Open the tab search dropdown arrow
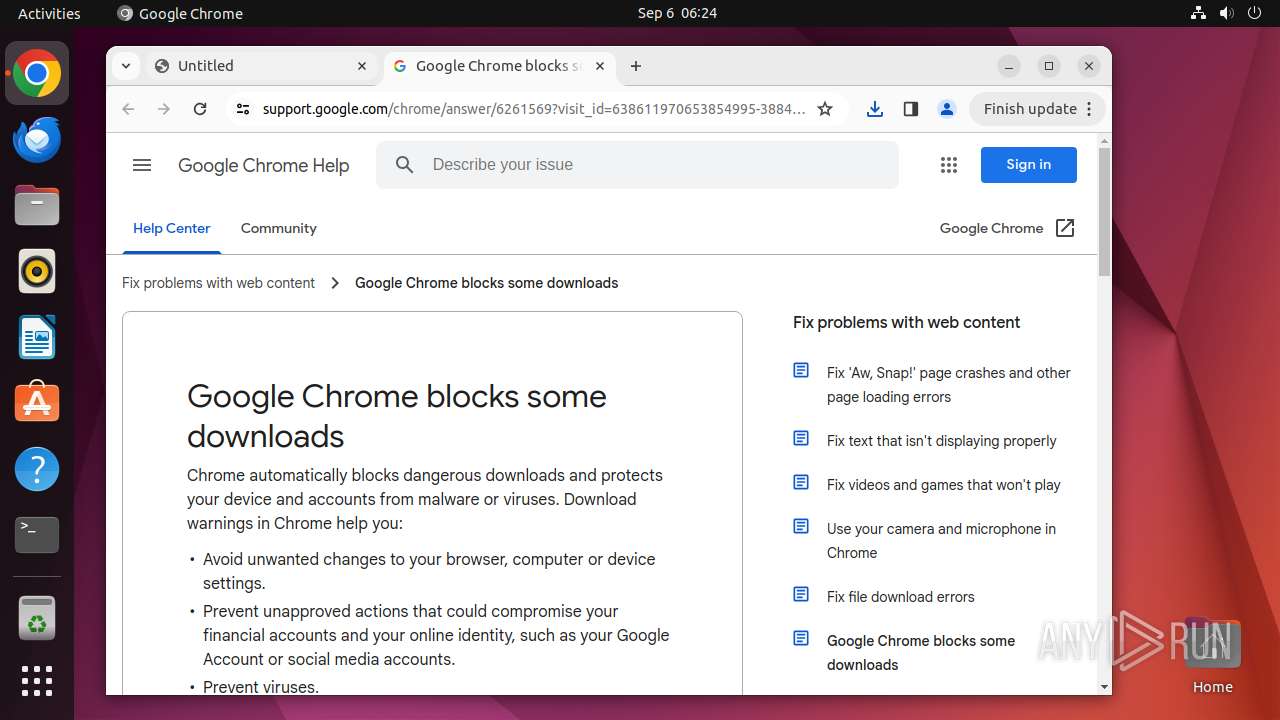The image size is (1280, 720). pyautogui.click(x=125, y=66)
